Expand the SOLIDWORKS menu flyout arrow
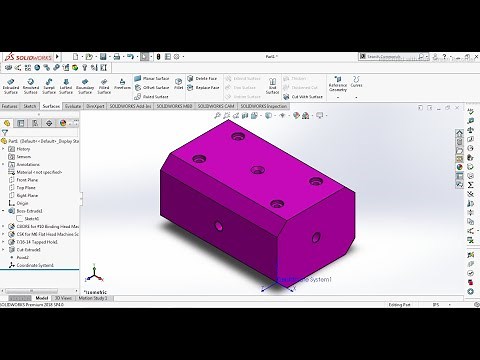 57,57
